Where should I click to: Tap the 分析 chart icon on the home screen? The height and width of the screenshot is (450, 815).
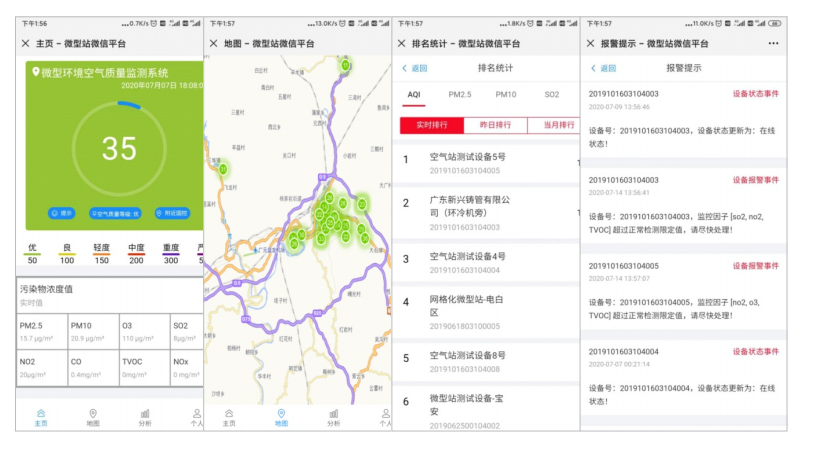tap(145, 415)
